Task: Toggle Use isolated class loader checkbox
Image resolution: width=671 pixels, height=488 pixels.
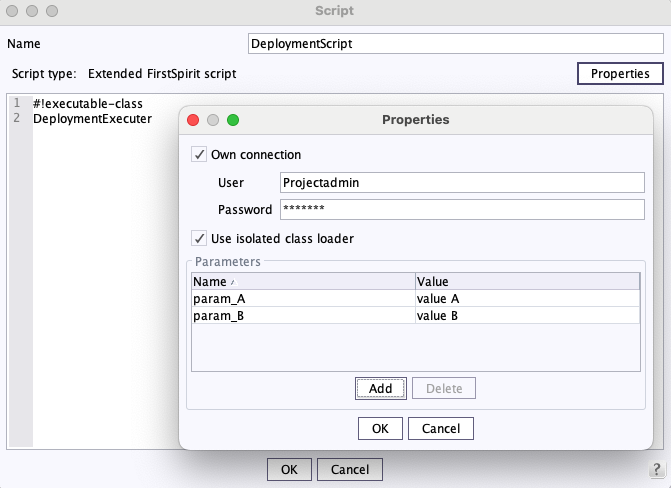Action: [199, 238]
